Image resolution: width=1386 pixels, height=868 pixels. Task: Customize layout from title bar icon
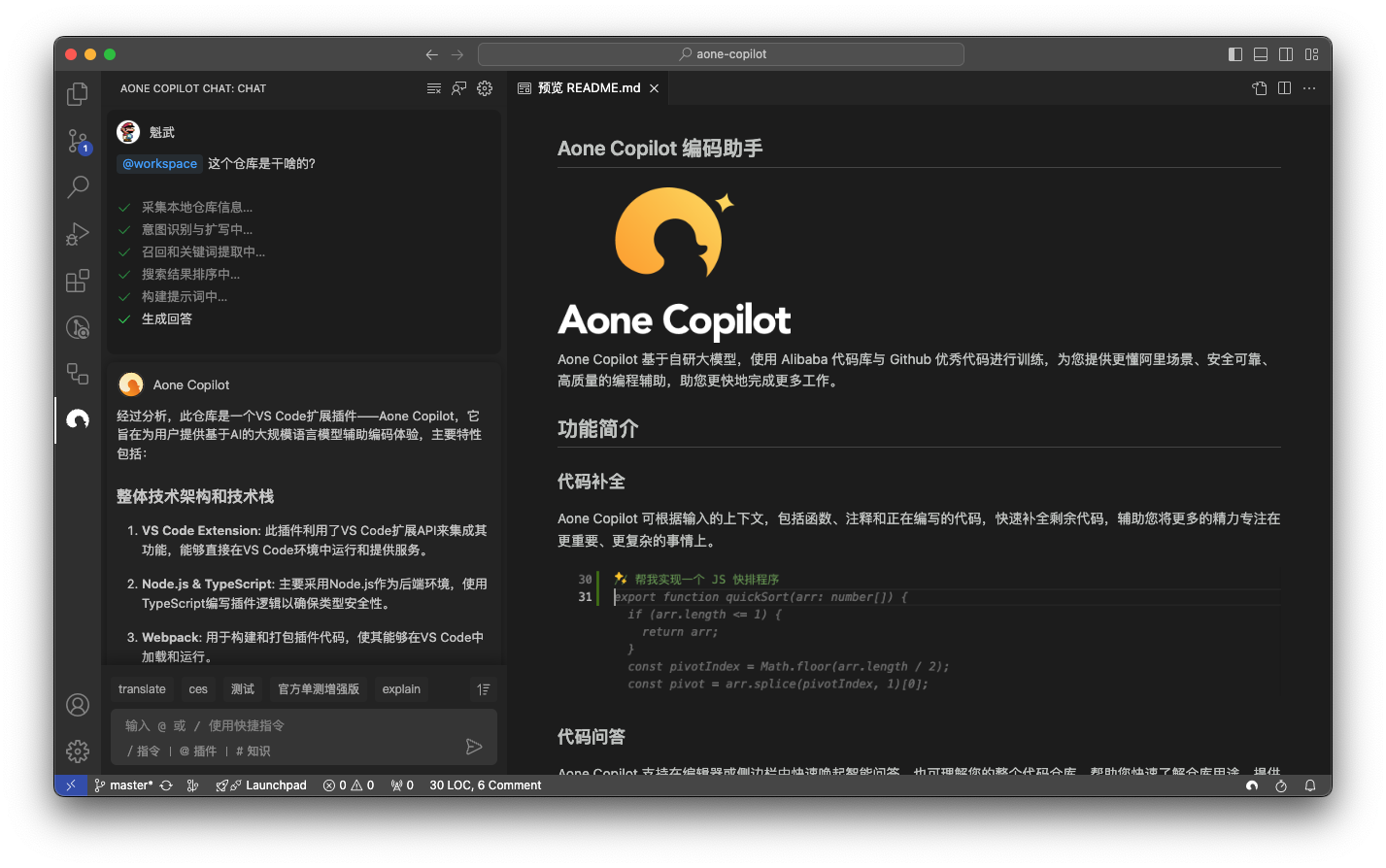click(x=1311, y=54)
